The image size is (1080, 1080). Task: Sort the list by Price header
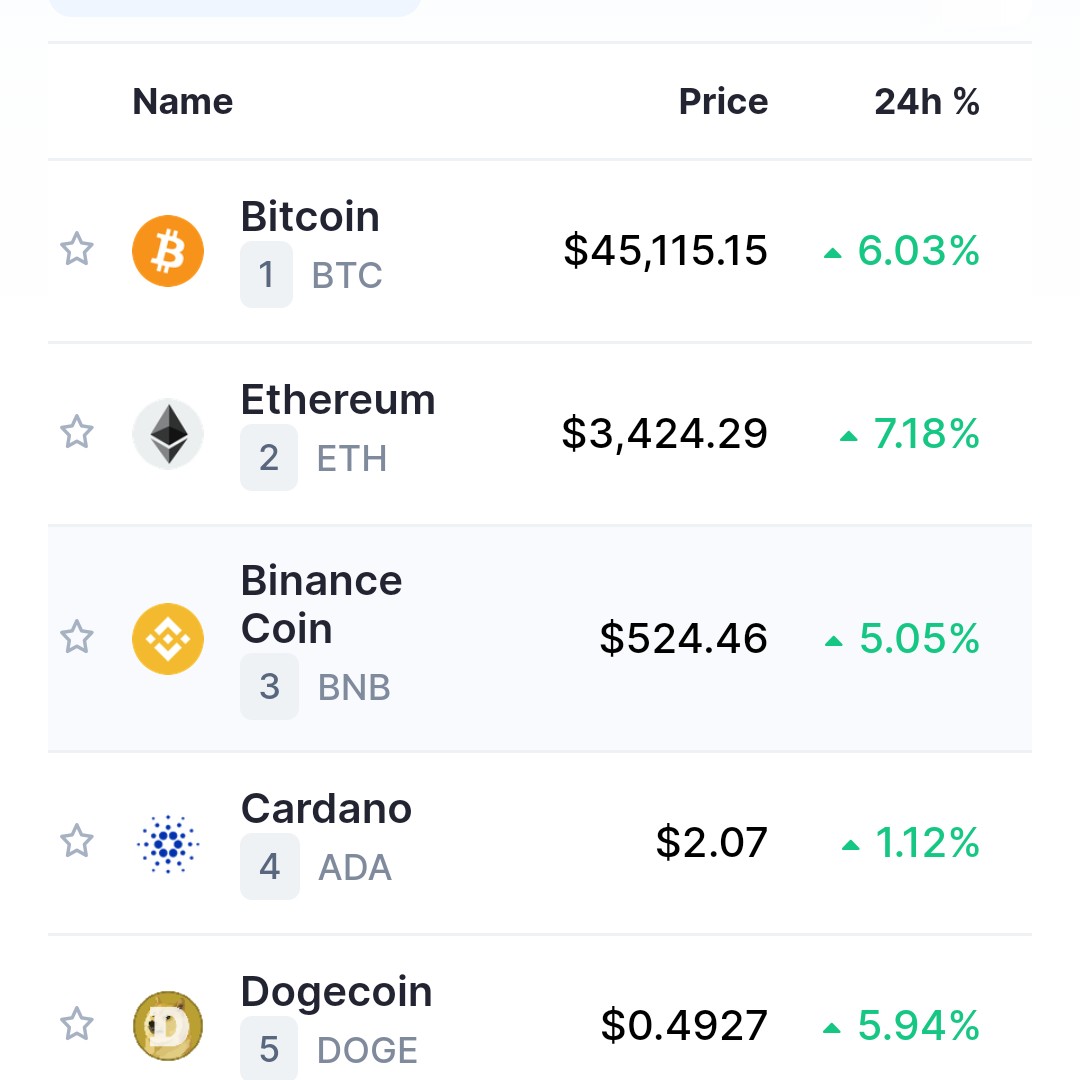click(x=723, y=102)
